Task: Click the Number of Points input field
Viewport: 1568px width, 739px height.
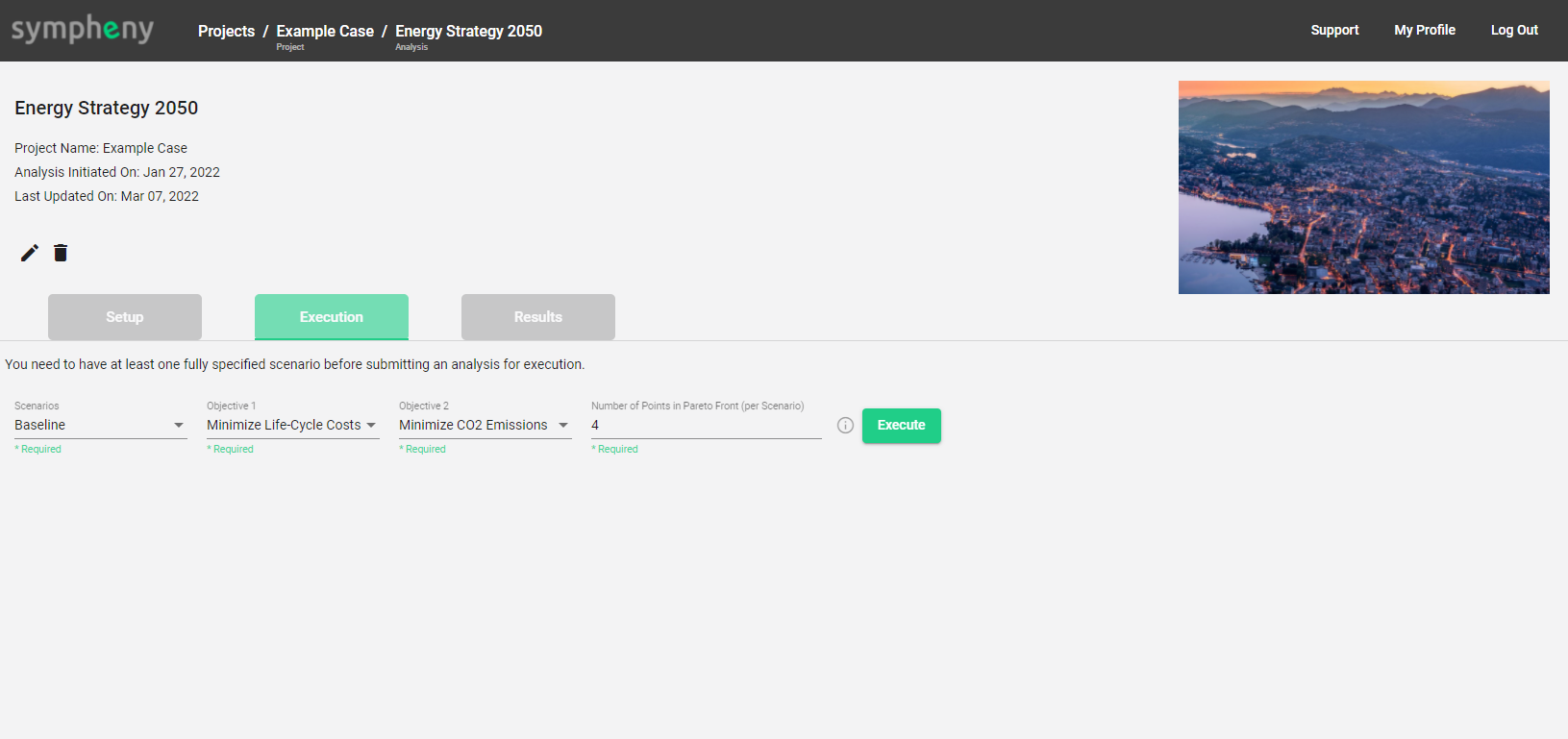Action: point(706,426)
